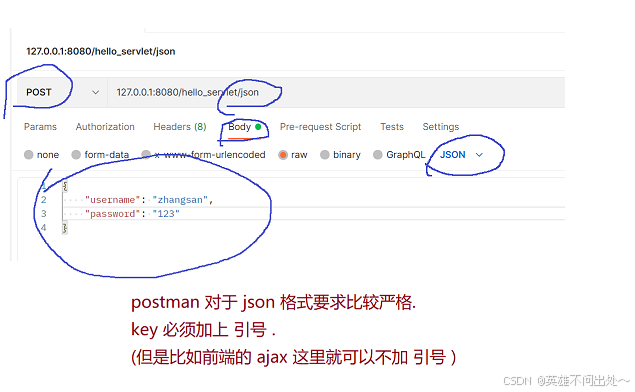Select the raw body radio button
The width and height of the screenshot is (635, 392).
point(283,155)
